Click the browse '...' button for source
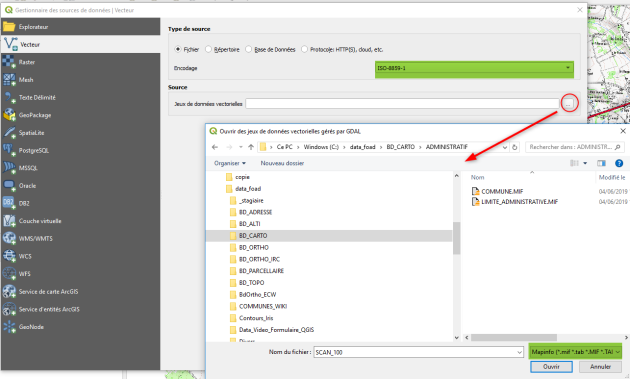630x379 pixels. pos(569,104)
